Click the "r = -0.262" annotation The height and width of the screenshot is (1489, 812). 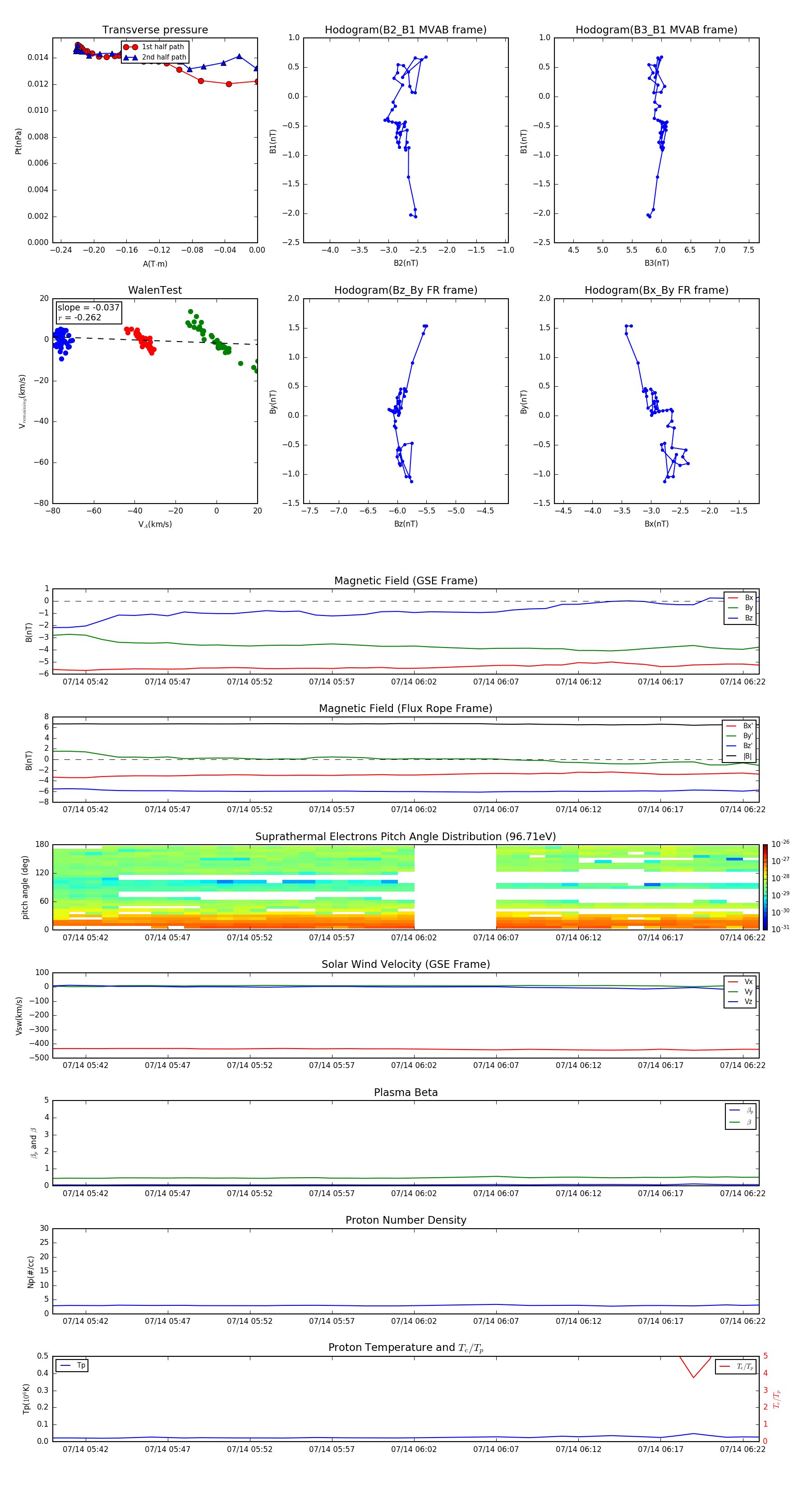[80, 317]
